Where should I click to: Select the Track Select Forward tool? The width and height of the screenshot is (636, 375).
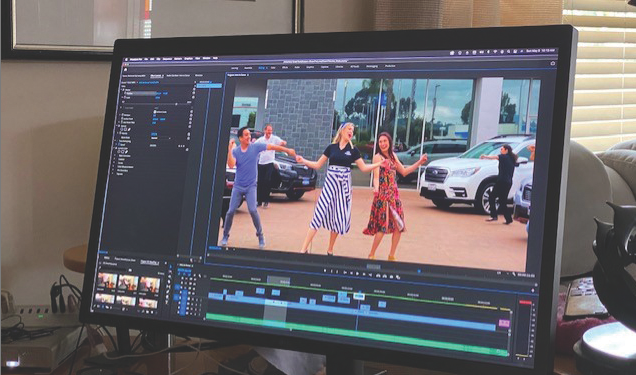click(170, 271)
